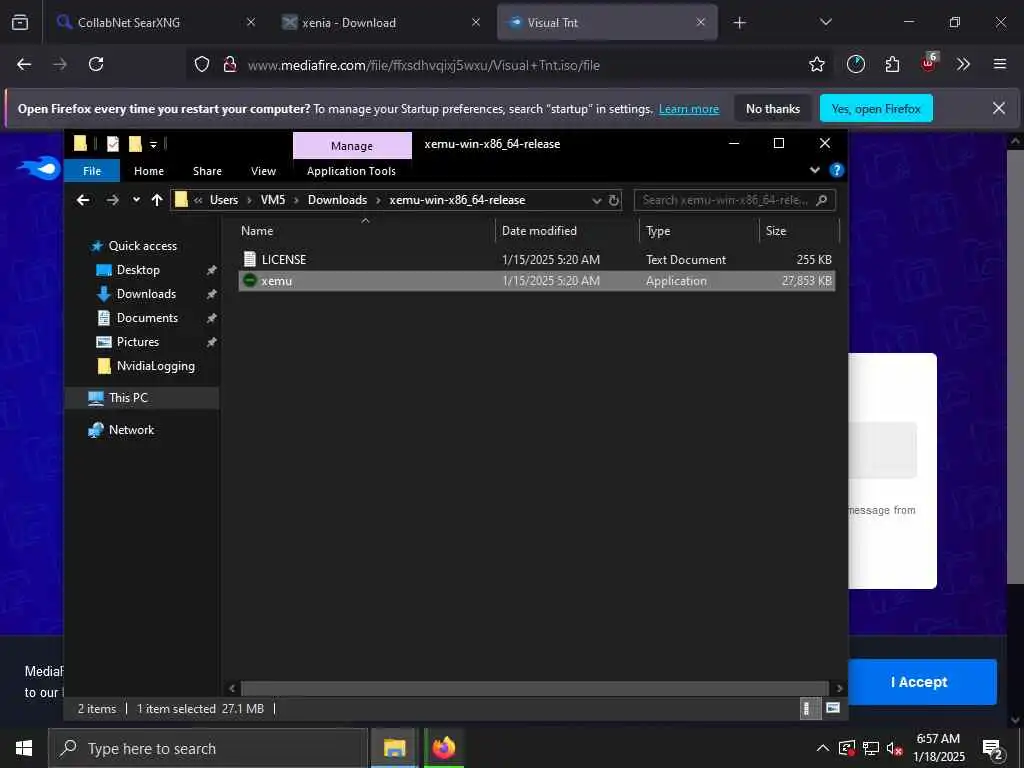Image resolution: width=1024 pixels, height=768 pixels.
Task: Select the xemu application file
Action: point(537,281)
